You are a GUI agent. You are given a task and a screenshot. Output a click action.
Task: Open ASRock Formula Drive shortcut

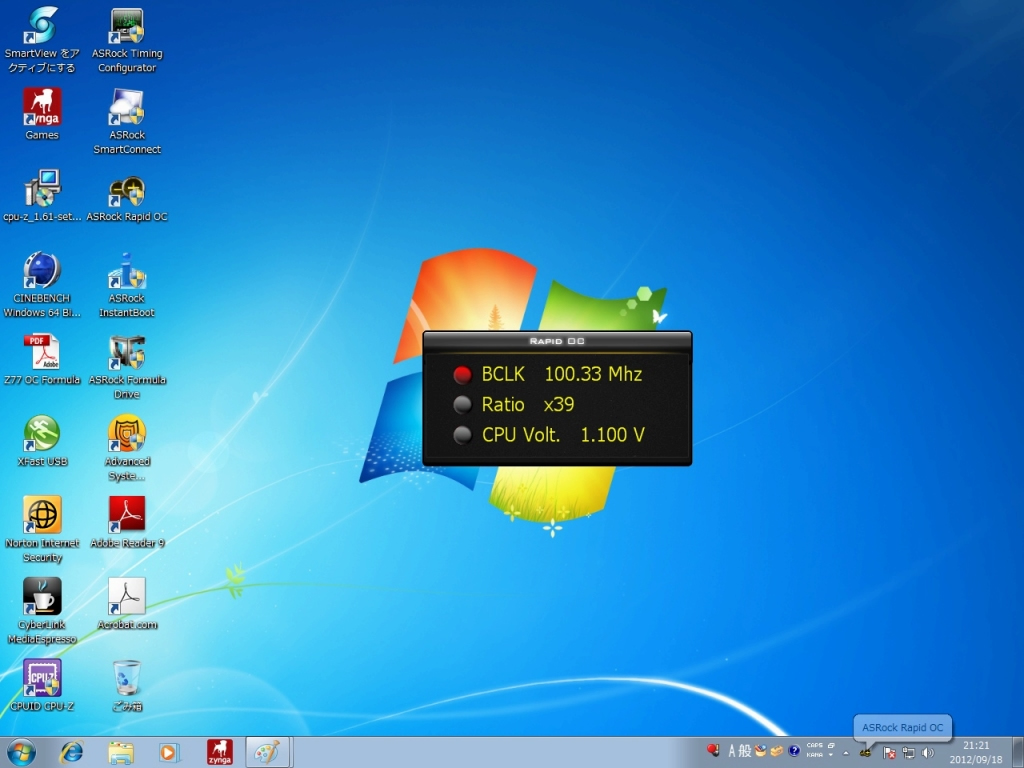(127, 366)
